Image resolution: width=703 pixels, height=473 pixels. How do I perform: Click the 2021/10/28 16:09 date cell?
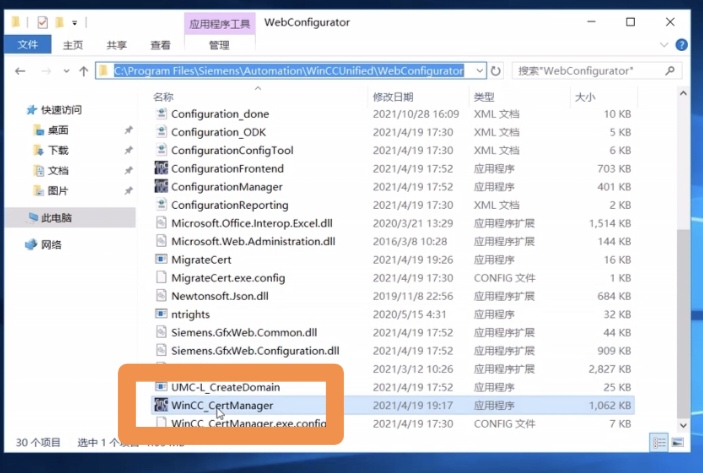416,114
